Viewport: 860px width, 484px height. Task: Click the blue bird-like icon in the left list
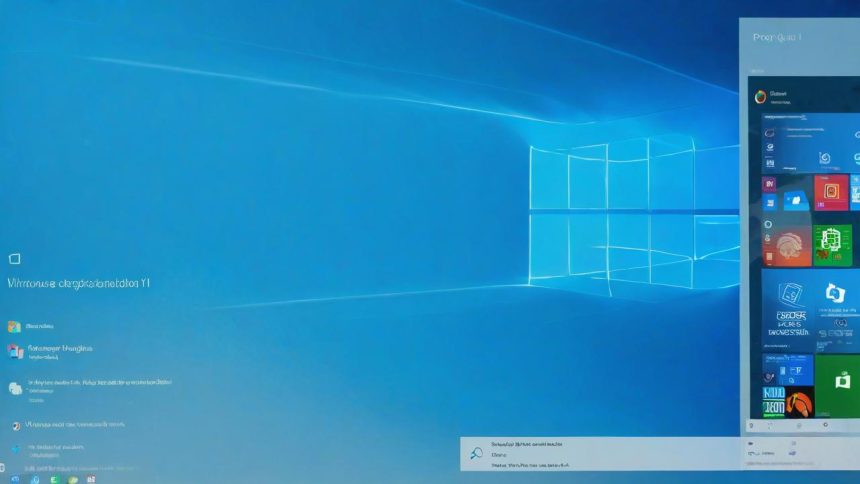click(16, 449)
